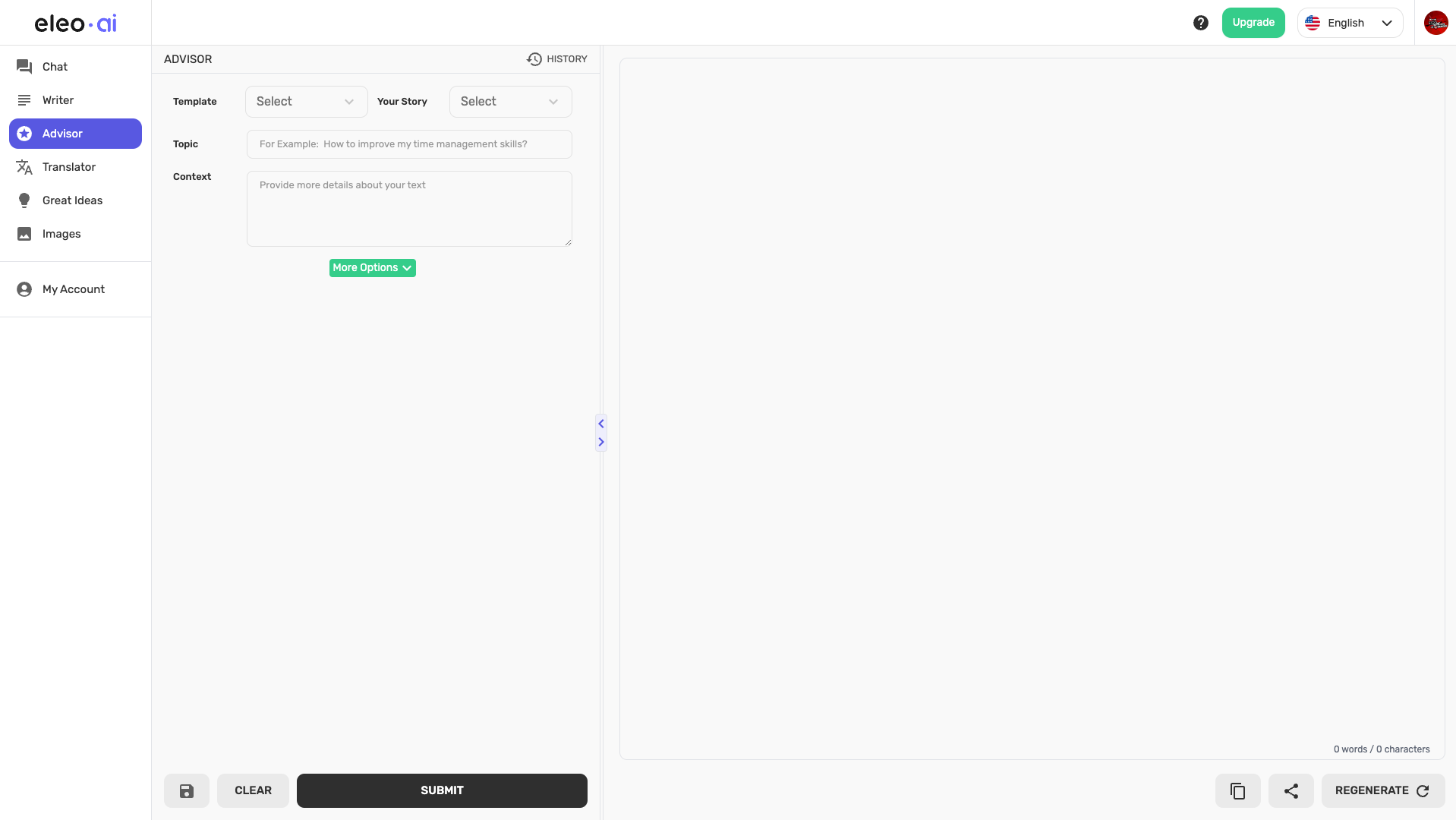Open the Images generator
The image size is (1456, 820).
62,234
